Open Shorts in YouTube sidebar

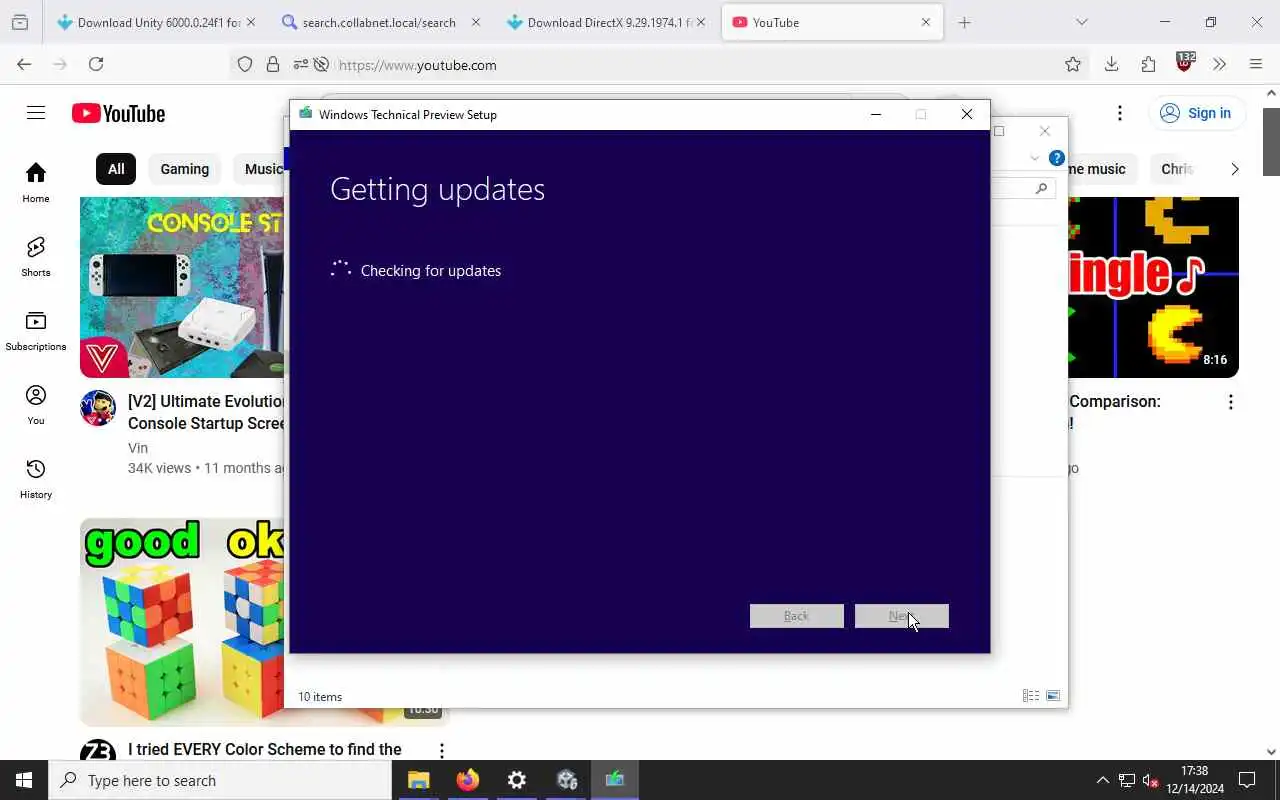pos(36,257)
